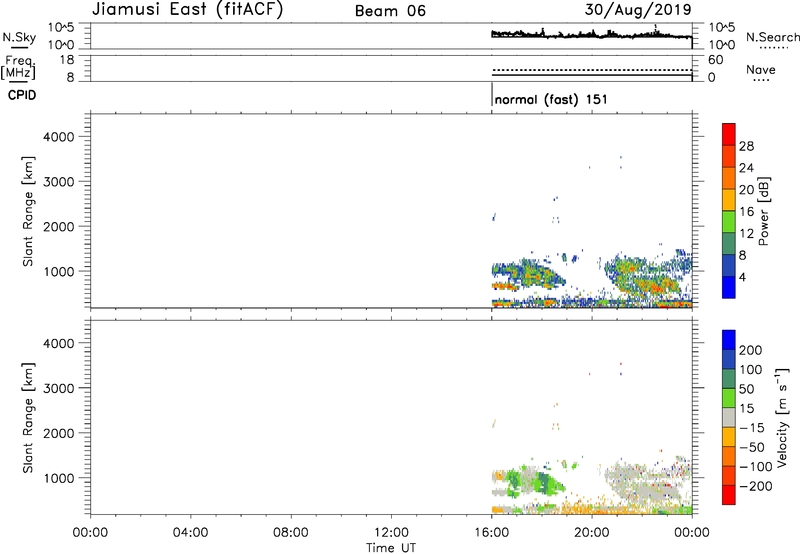Screen dimensions: 800x554
Task: Click the "CPID" label
Action: coord(22,95)
